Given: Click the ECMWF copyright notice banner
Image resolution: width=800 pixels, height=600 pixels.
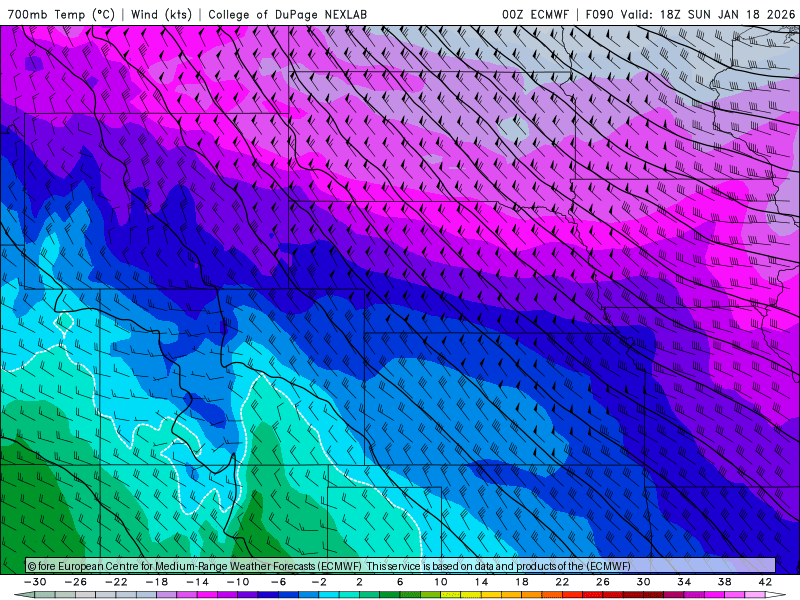Looking at the screenshot, I should click(x=401, y=566).
